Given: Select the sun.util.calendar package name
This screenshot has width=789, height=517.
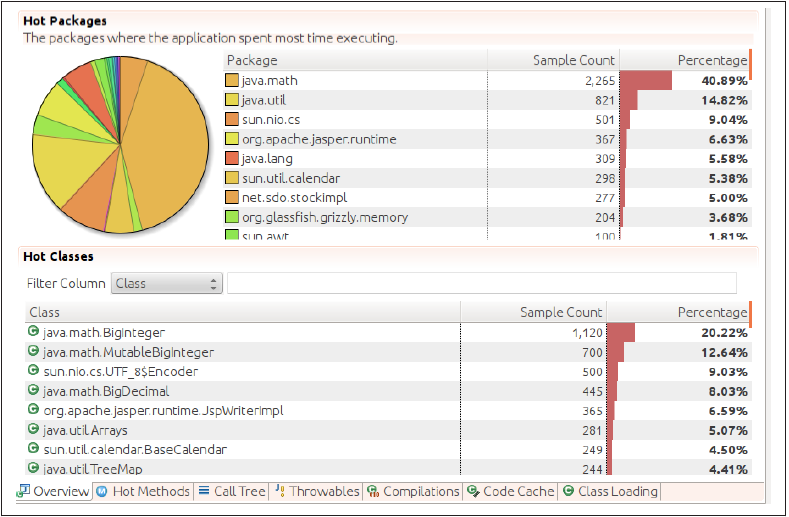Looking at the screenshot, I should 291,178.
